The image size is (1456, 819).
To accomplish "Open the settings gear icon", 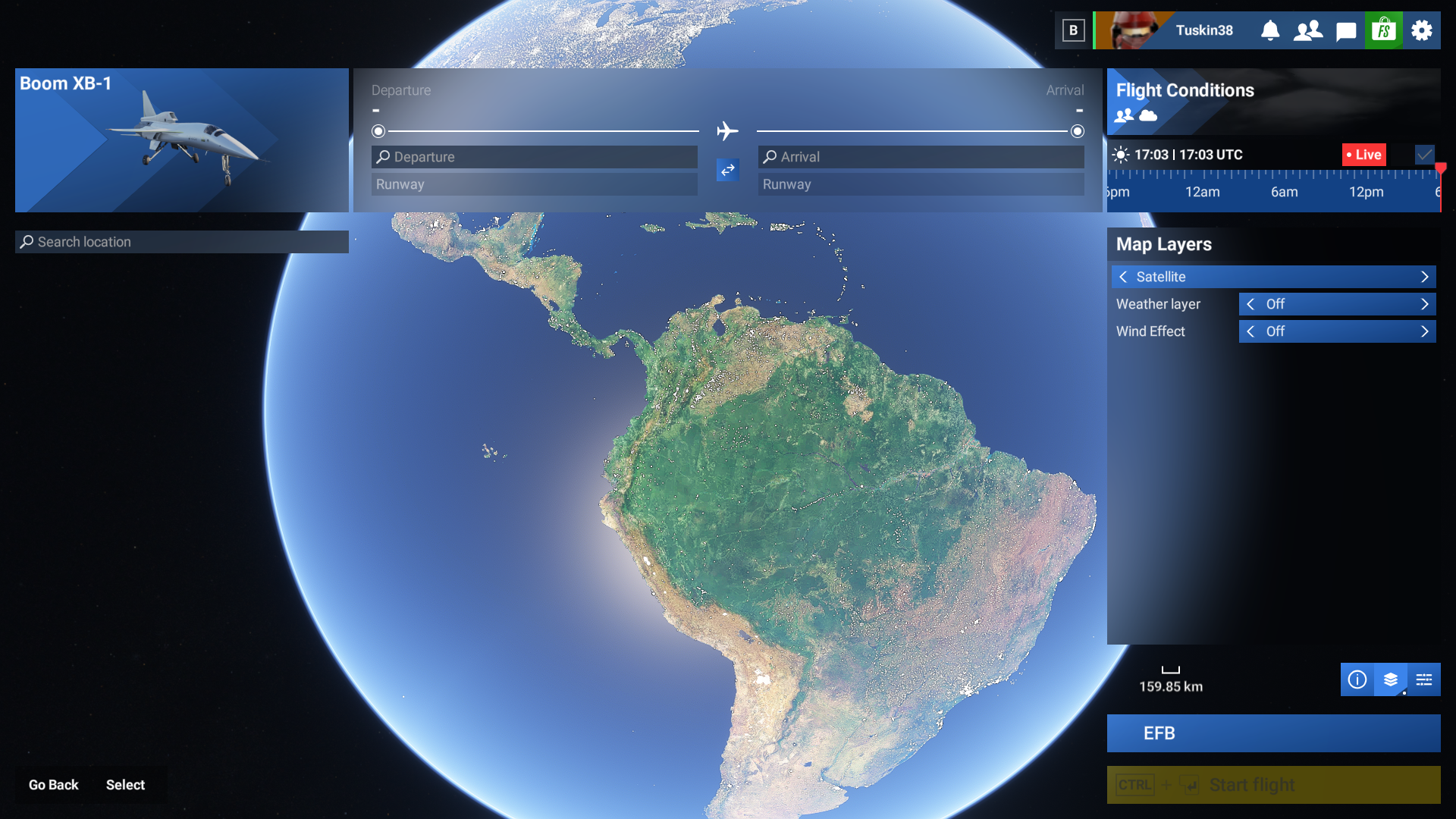I will pyautogui.click(x=1422, y=30).
